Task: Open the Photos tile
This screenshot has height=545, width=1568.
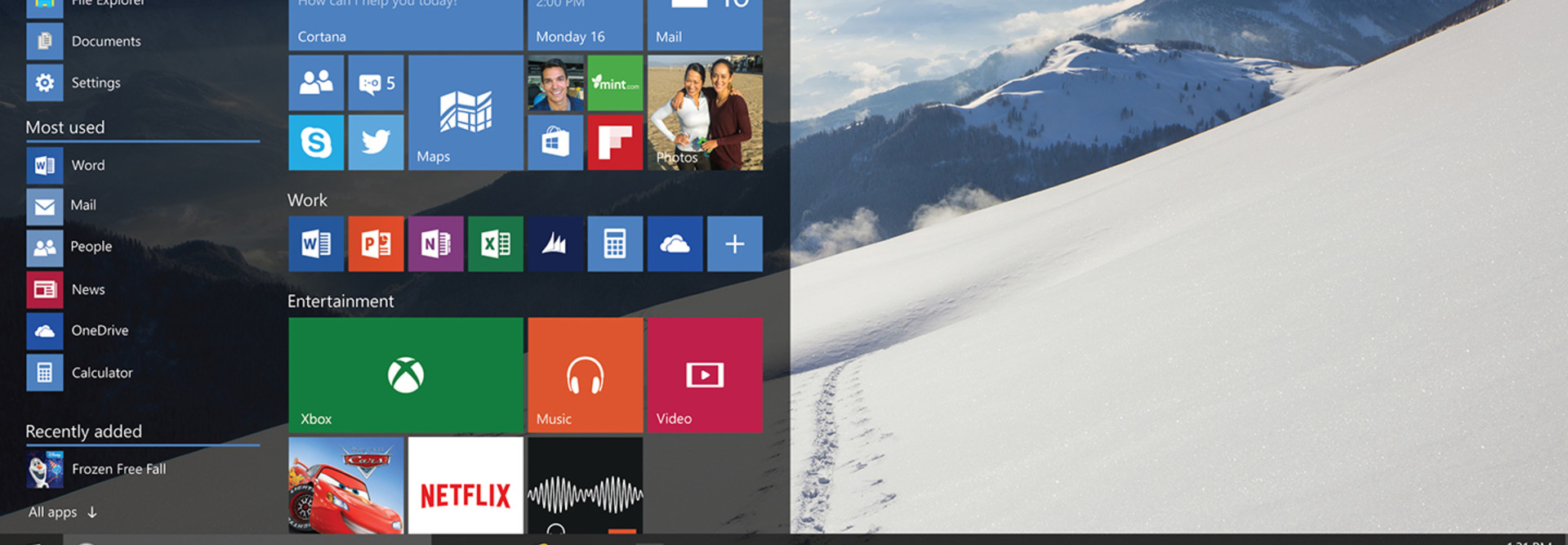Action: [x=705, y=113]
